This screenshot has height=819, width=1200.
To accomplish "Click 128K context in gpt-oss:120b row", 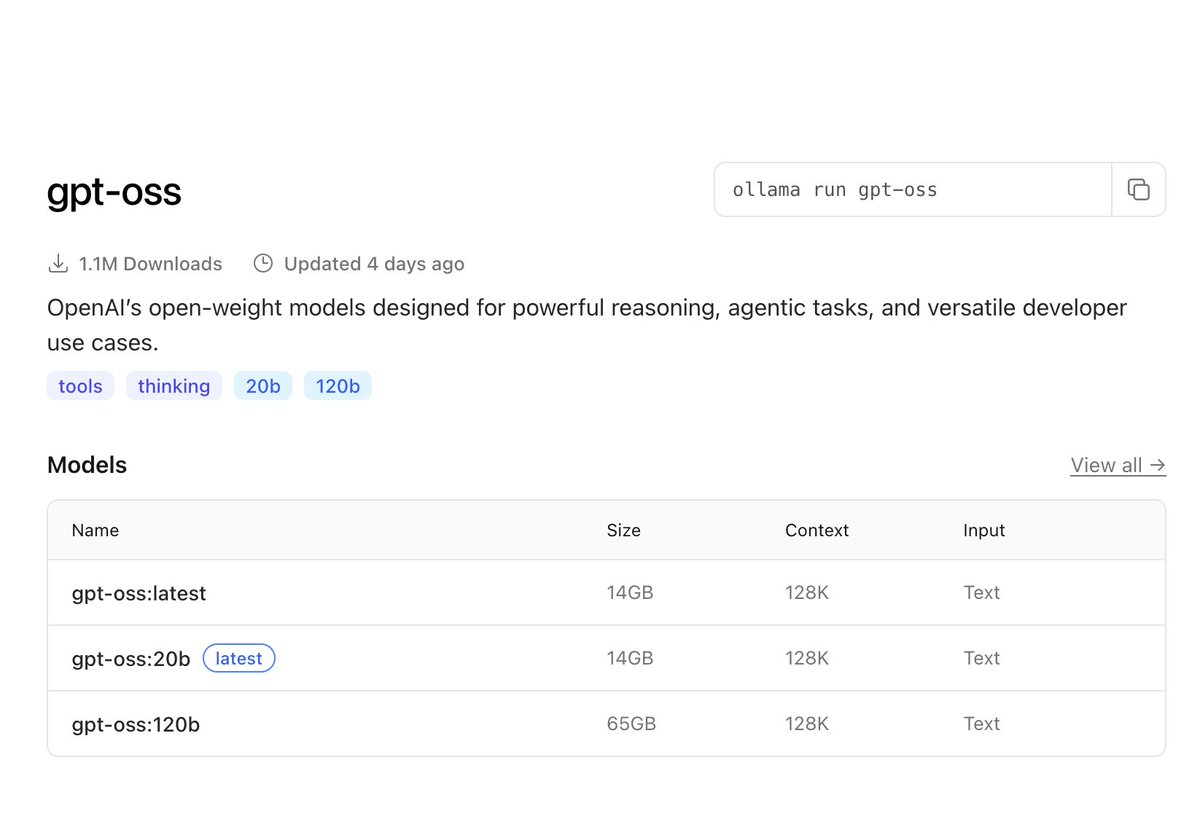I will click(807, 724).
